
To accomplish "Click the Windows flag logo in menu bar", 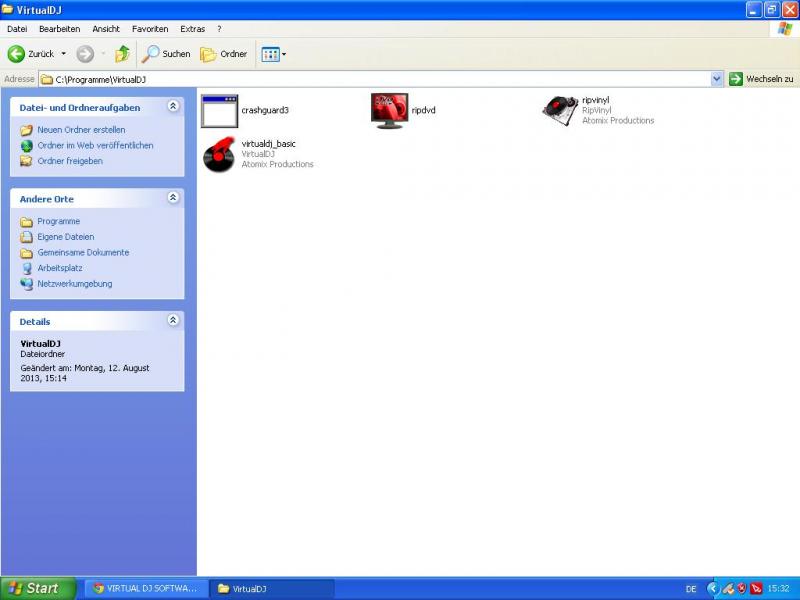I will coord(785,29).
